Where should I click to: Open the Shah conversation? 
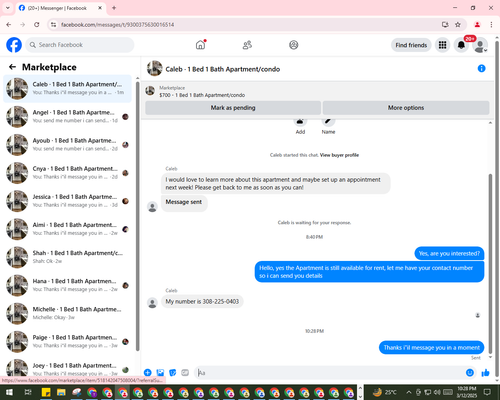pos(67,257)
